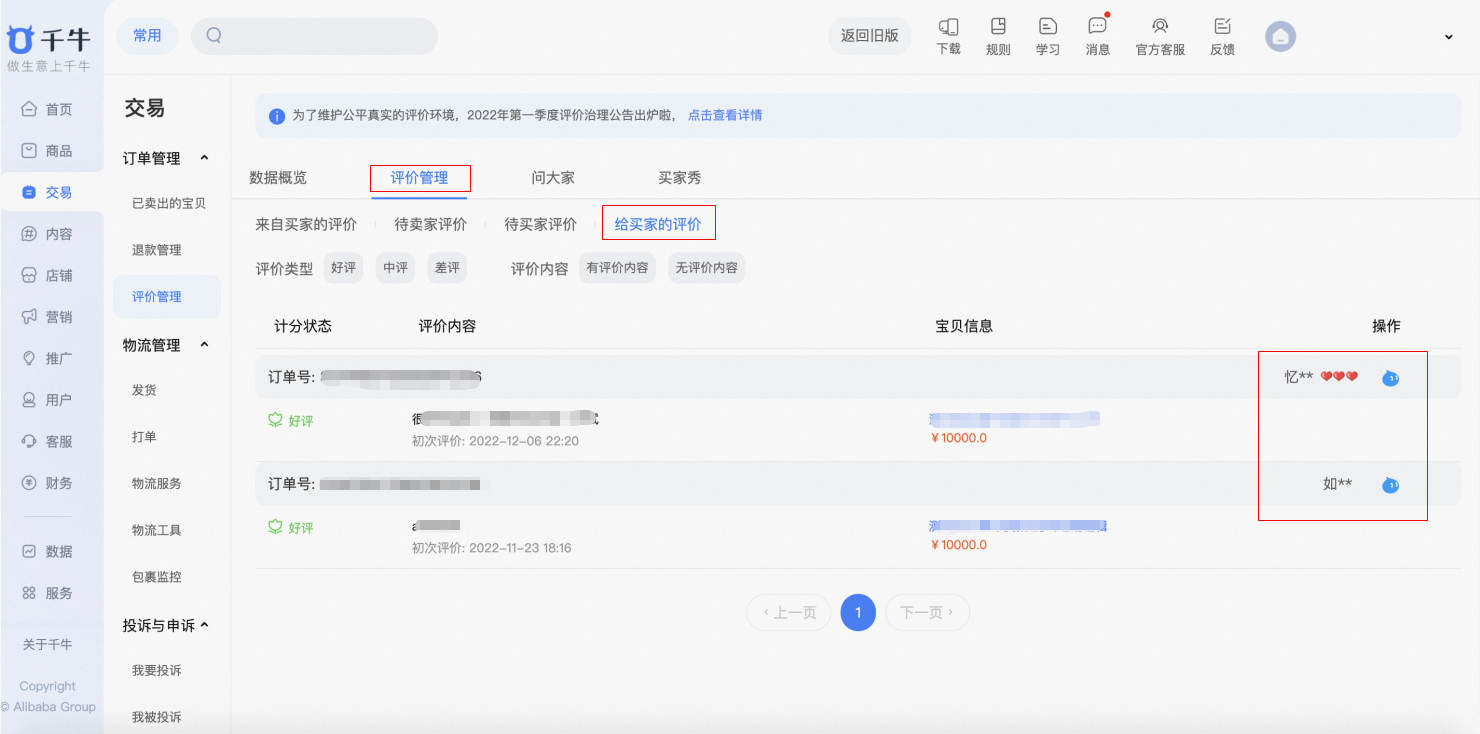
Task: Click the Qianniu logo icon
Action: (x=20, y=39)
